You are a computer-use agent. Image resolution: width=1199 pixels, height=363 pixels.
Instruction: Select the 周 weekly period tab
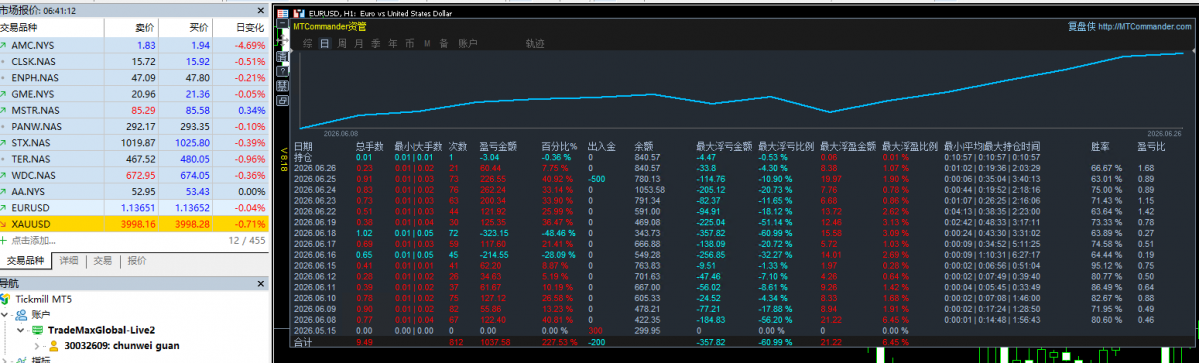(x=342, y=44)
